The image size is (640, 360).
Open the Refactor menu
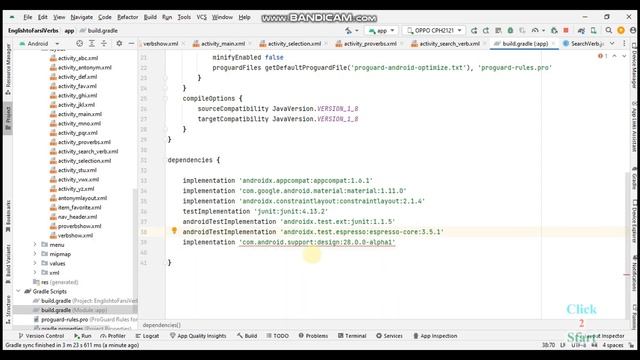tap(127, 17)
